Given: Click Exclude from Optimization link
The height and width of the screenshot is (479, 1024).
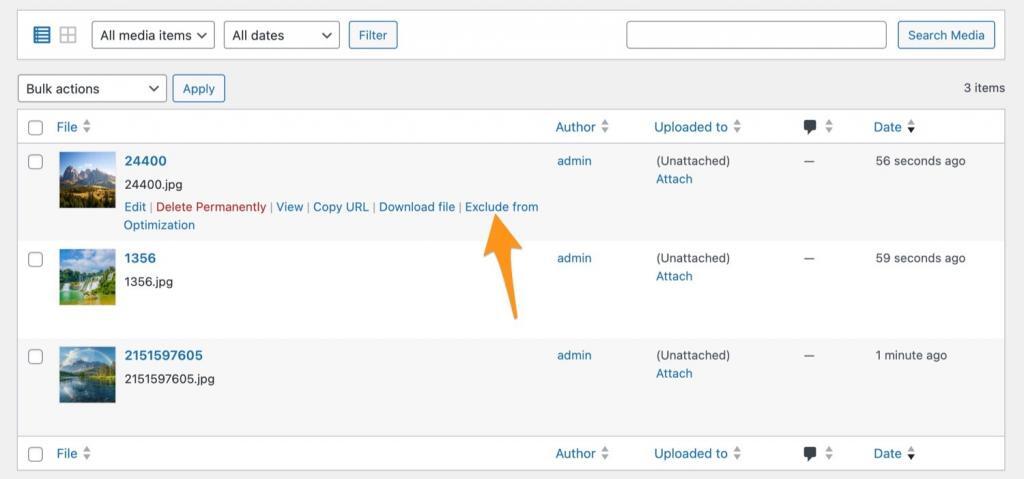Looking at the screenshot, I should pos(501,207).
